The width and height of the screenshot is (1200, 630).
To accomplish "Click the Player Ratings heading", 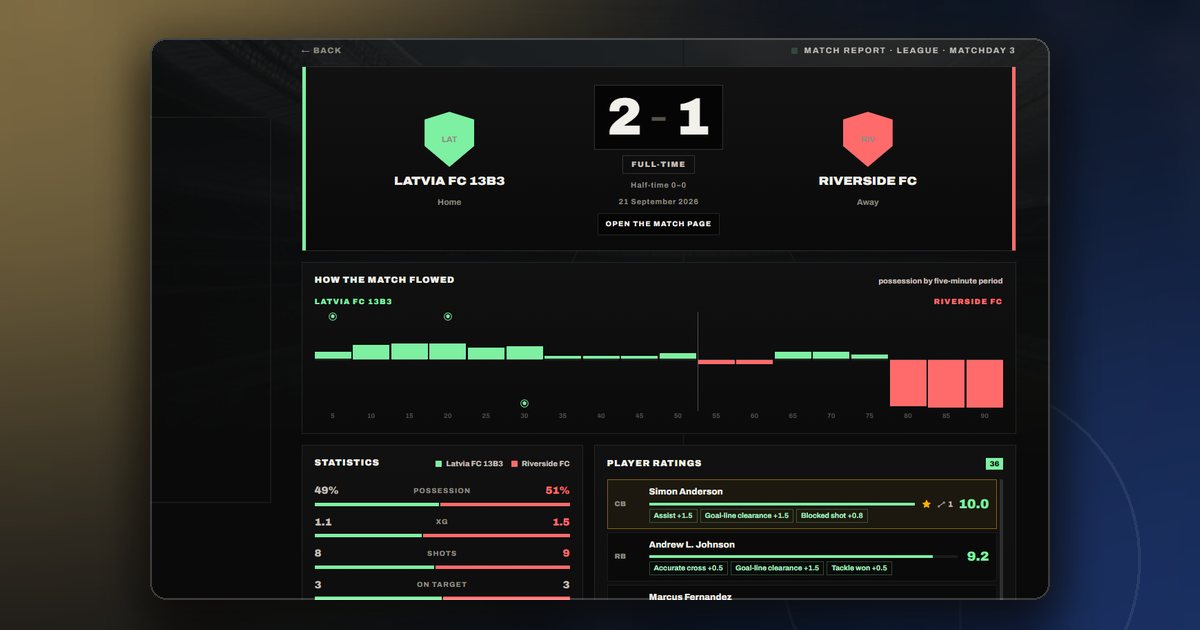I will pyautogui.click(x=654, y=463).
